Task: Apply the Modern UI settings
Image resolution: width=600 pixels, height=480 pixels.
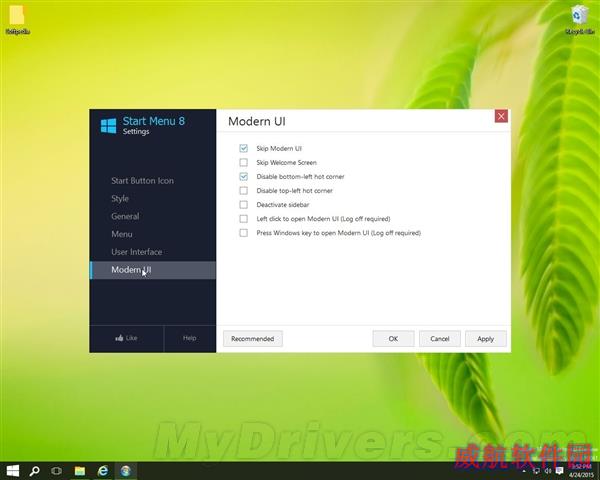Action: click(x=486, y=339)
